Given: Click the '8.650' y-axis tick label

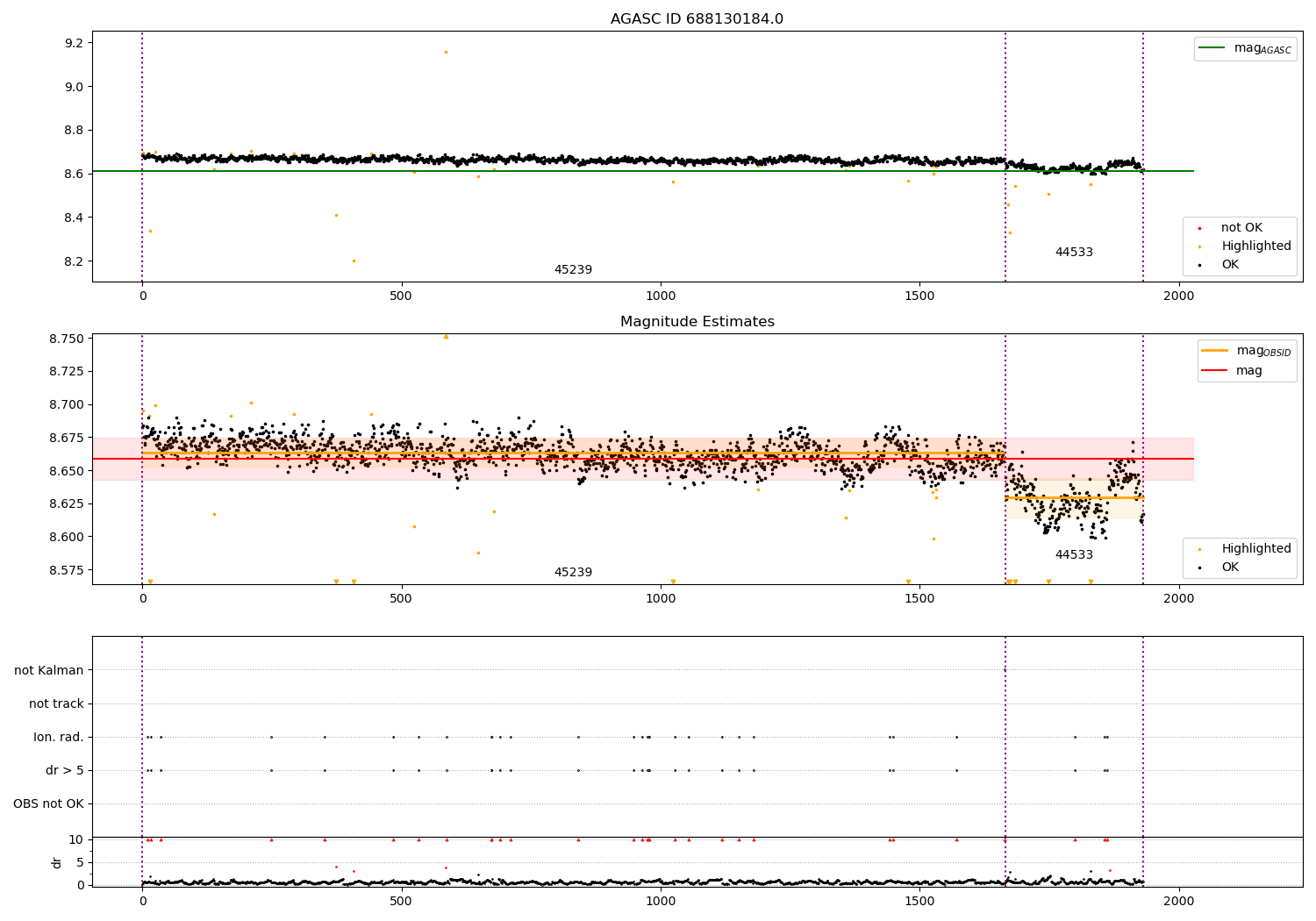Looking at the screenshot, I should tap(68, 471).
